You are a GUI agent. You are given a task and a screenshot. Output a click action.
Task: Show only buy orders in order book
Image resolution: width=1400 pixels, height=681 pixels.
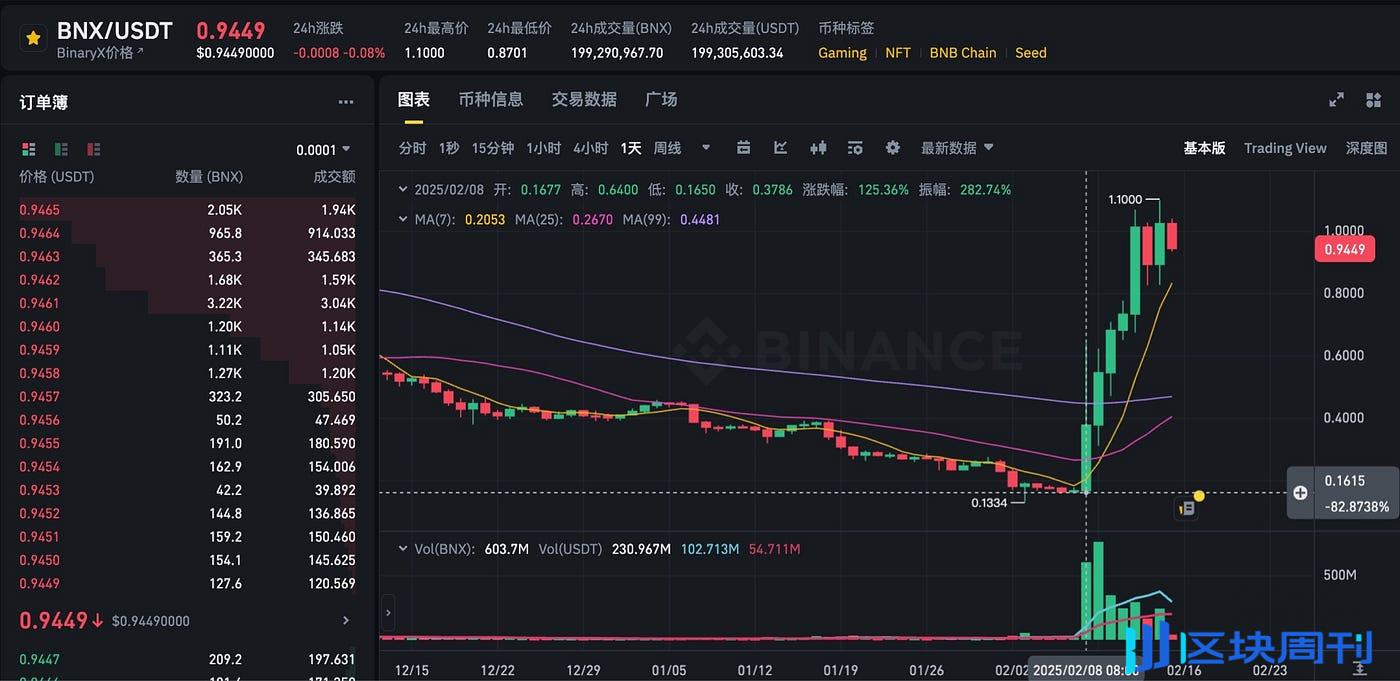tap(62, 149)
